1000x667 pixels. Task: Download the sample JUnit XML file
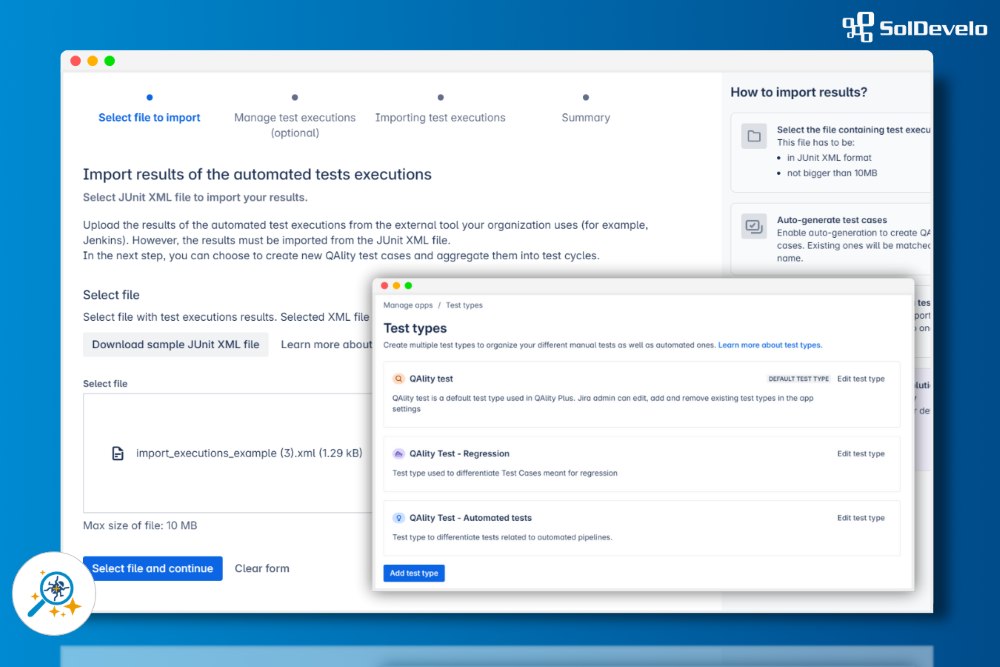[x=175, y=345]
